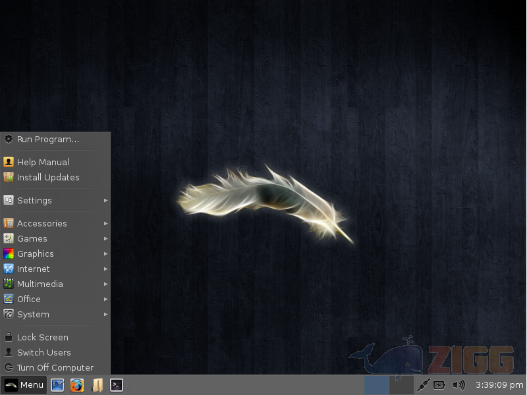
Task: Click the show desktop taskbar icon
Action: pyautogui.click(x=57, y=385)
